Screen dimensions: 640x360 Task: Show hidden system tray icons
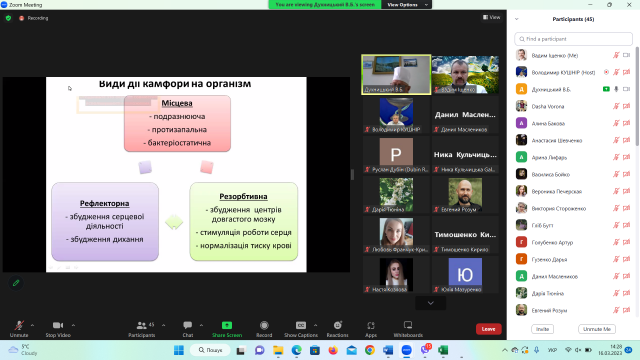[504, 350]
